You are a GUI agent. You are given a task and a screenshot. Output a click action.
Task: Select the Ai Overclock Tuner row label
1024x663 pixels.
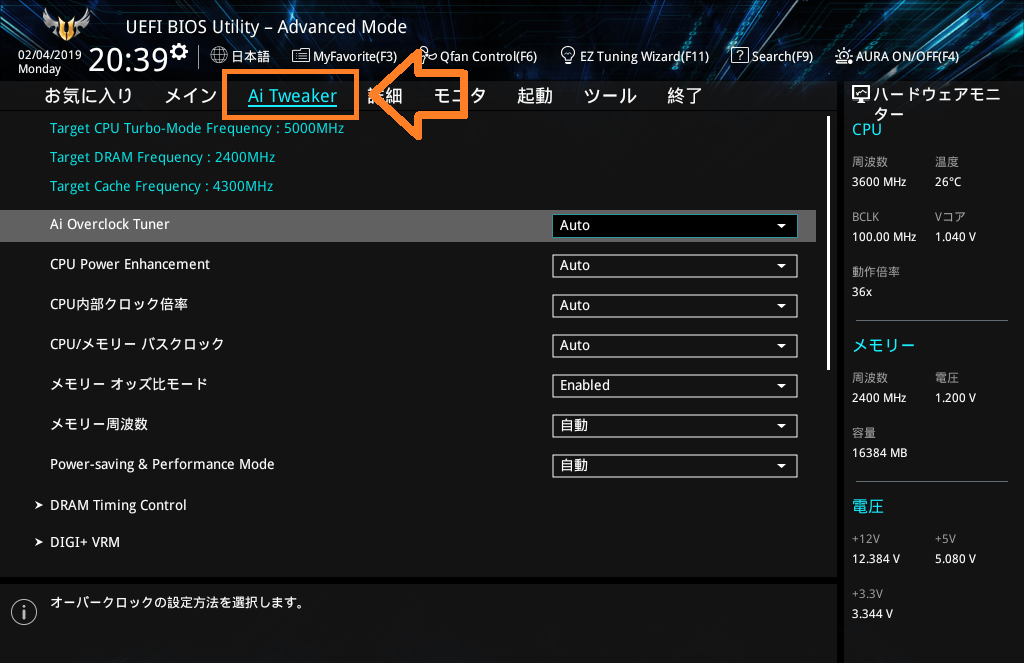click(110, 224)
